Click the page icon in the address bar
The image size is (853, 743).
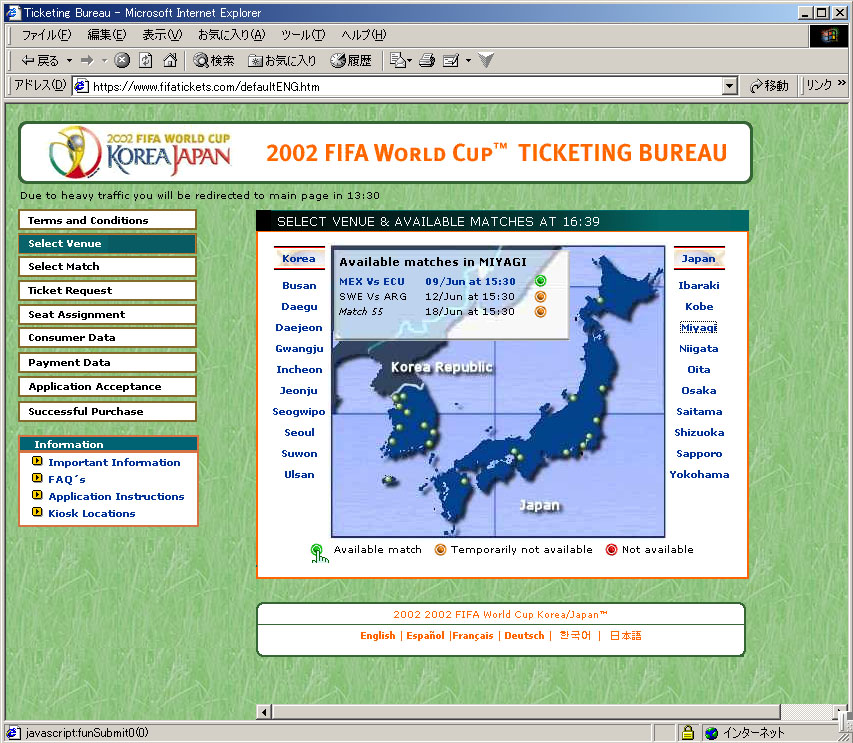coord(82,86)
